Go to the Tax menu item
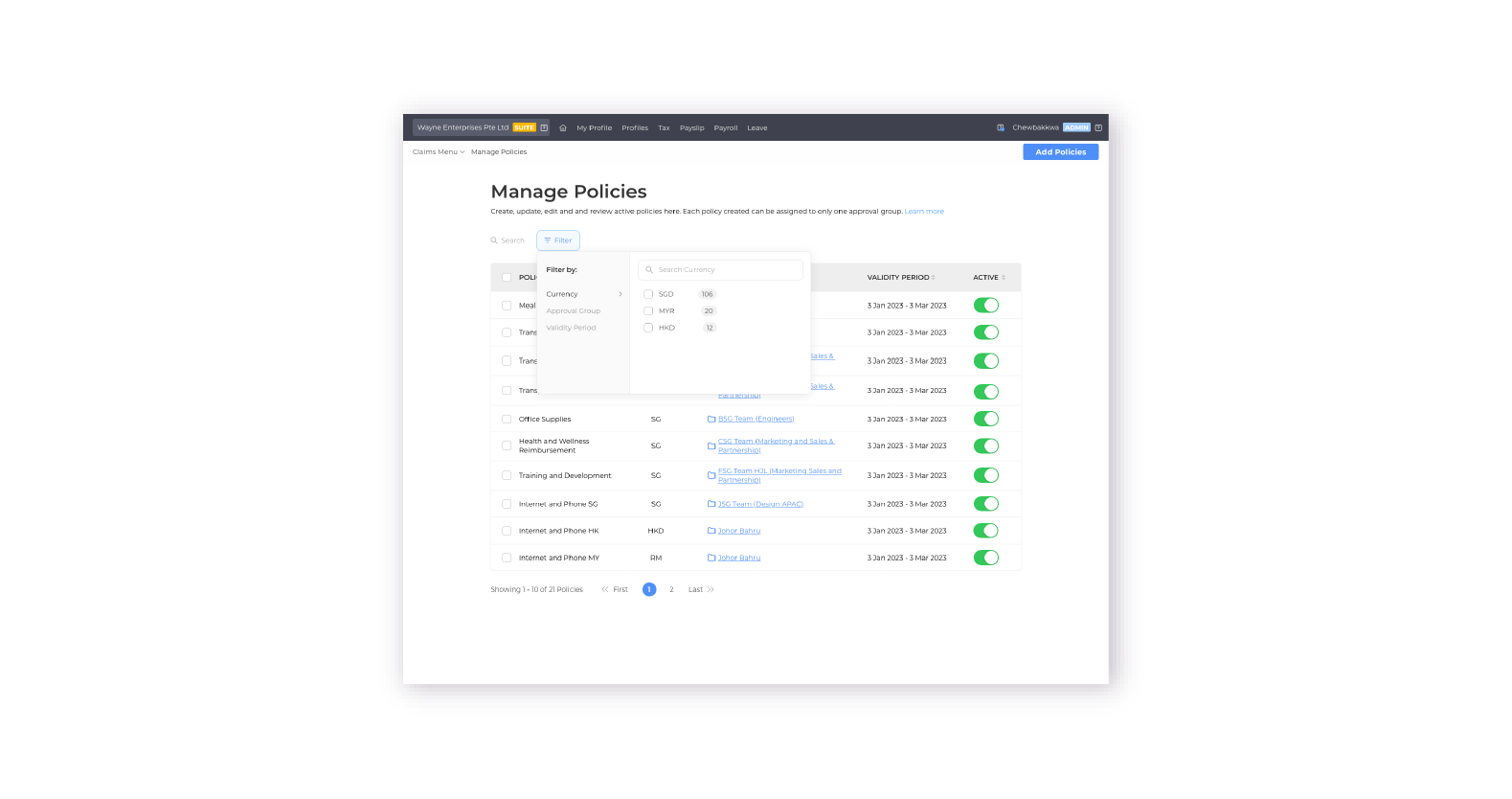 [x=664, y=127]
